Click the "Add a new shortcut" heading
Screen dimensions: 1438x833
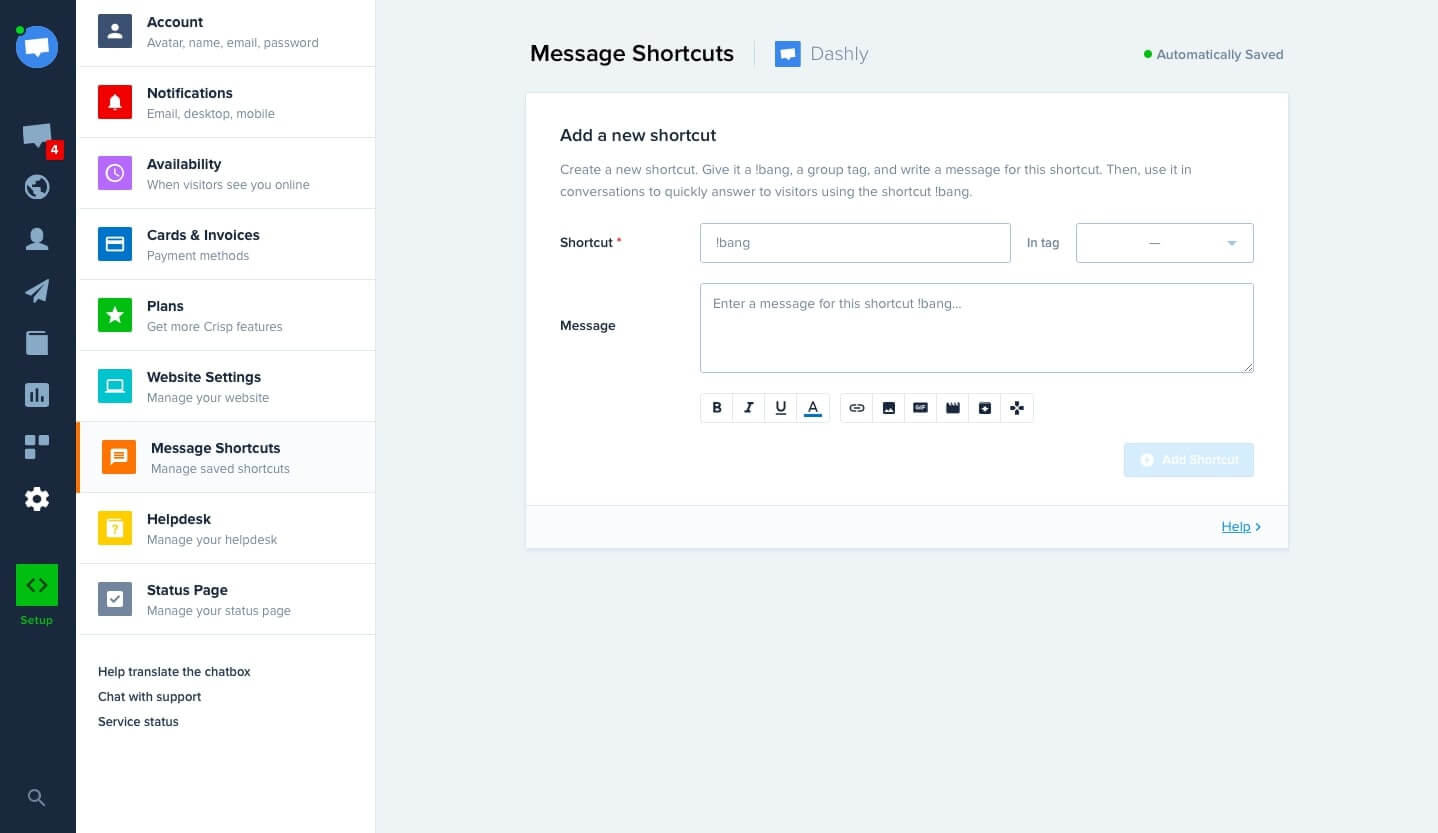click(638, 135)
